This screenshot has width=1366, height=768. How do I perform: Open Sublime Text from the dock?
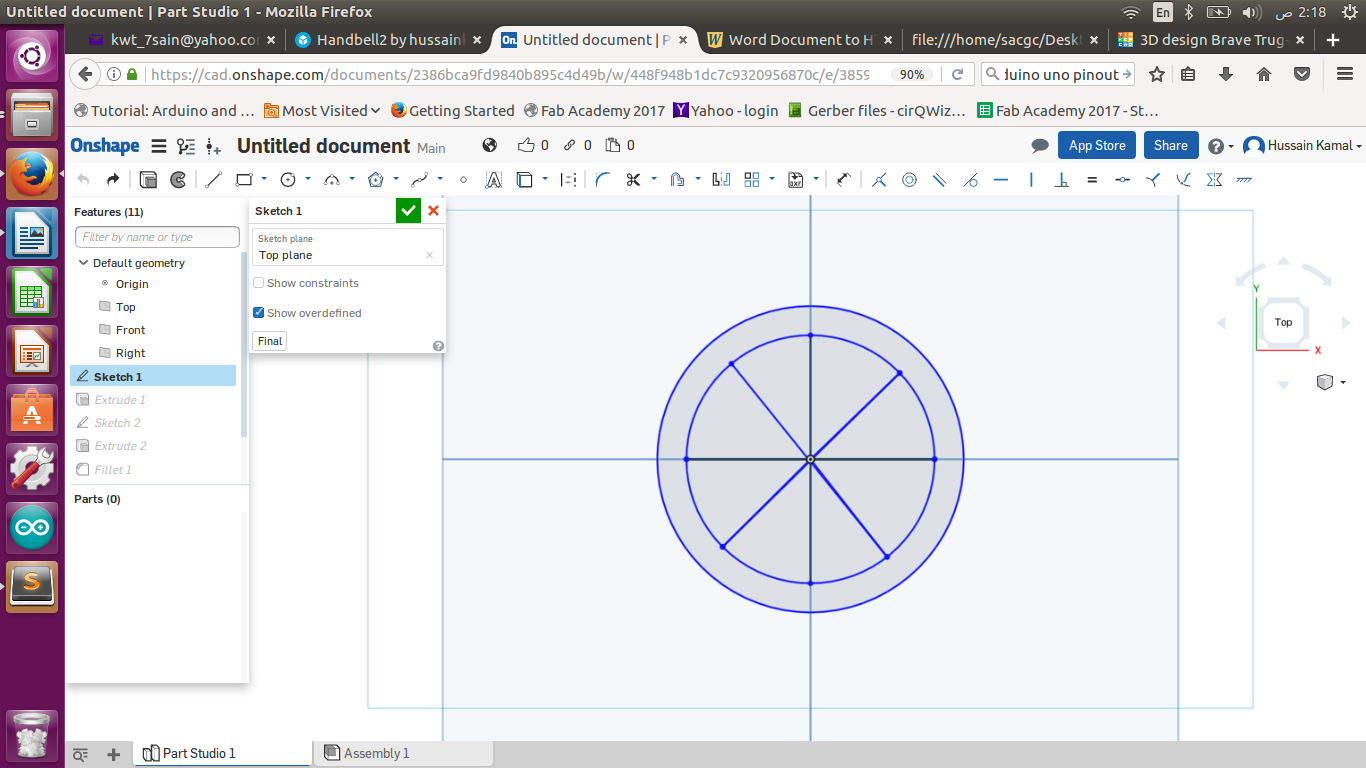[32, 587]
